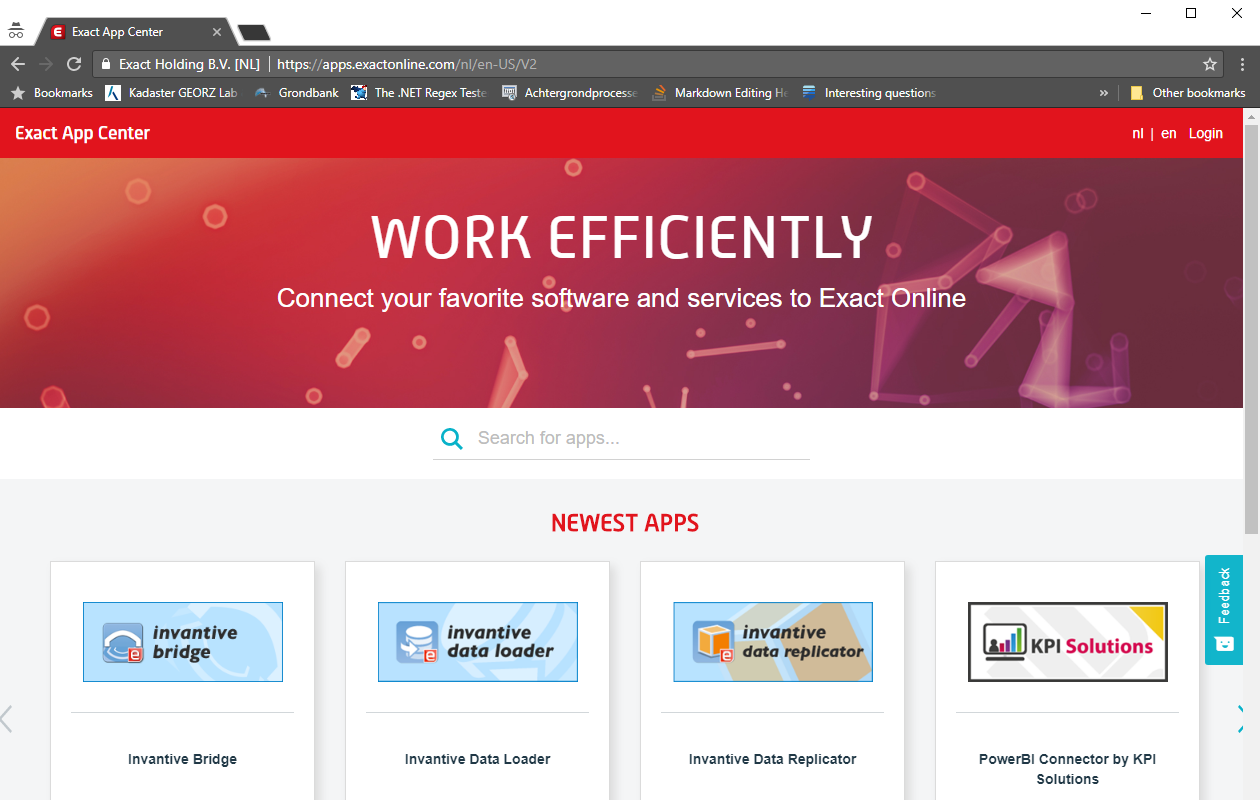This screenshot has height=800, width=1260.
Task: Click the secure padlock icon
Action: click(106, 64)
